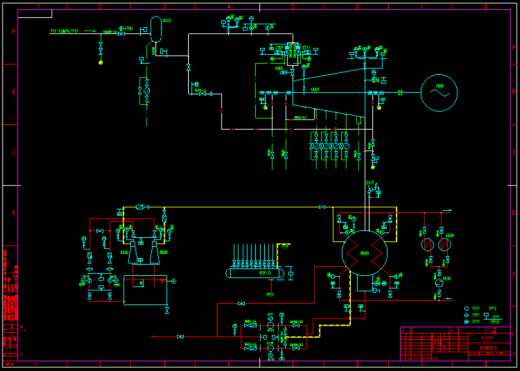
Task: Select the row of flow meters under the turbine
Action: click(x=331, y=146)
